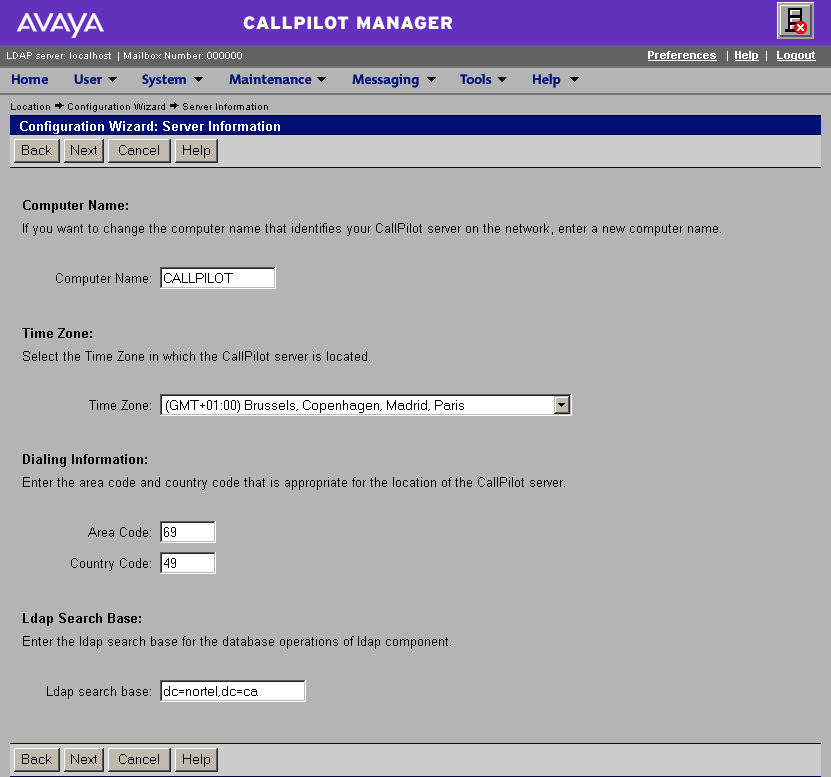Open the Preferences link
Viewport: 831px width, 777px height.
coord(682,55)
